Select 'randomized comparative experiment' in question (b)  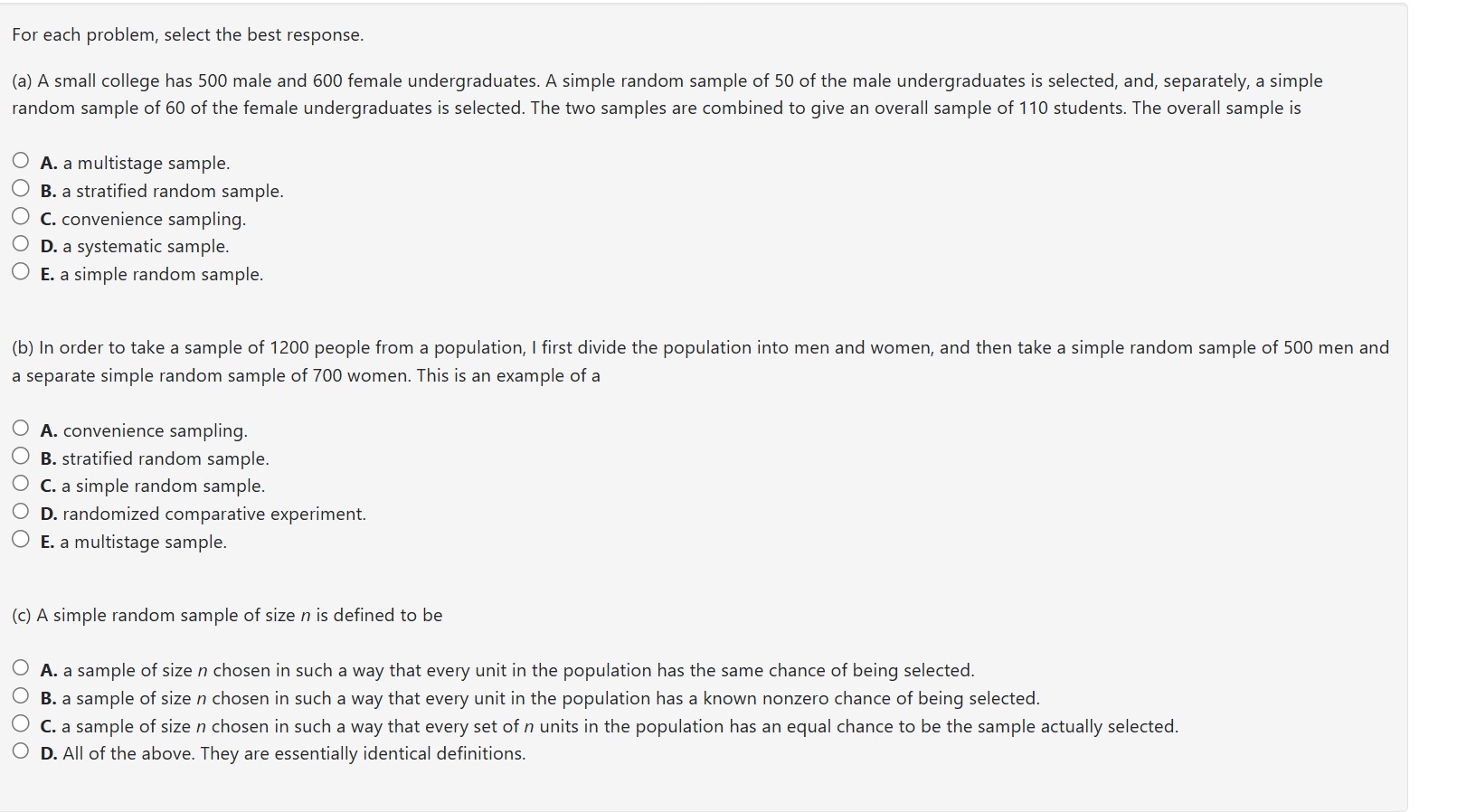[21, 512]
